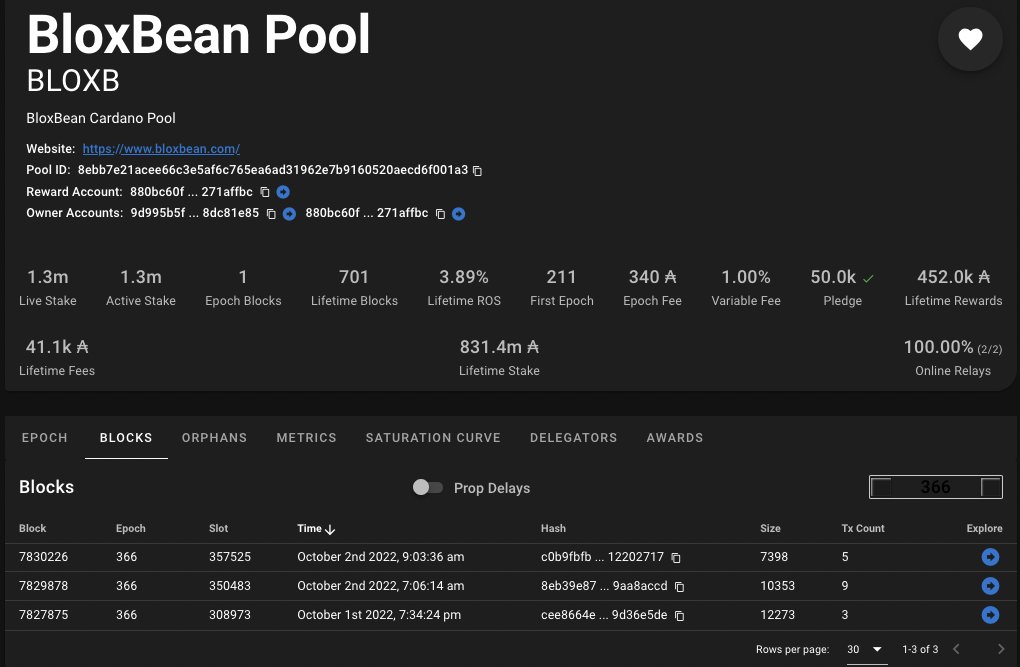Click time October 2nd 2022, 9:03:36 am
The image size is (1020, 667).
pyautogui.click(x=381, y=557)
